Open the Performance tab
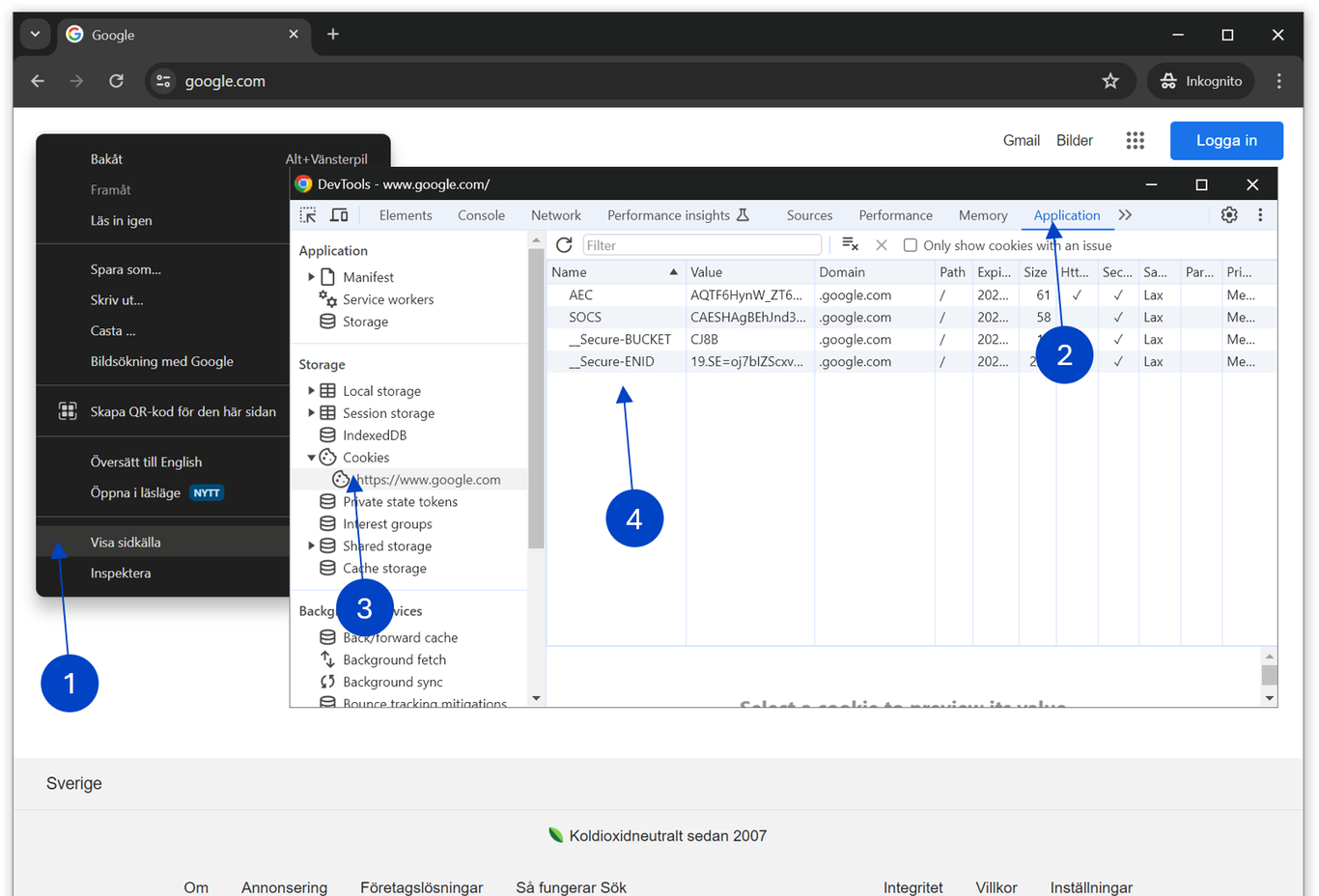 895,215
